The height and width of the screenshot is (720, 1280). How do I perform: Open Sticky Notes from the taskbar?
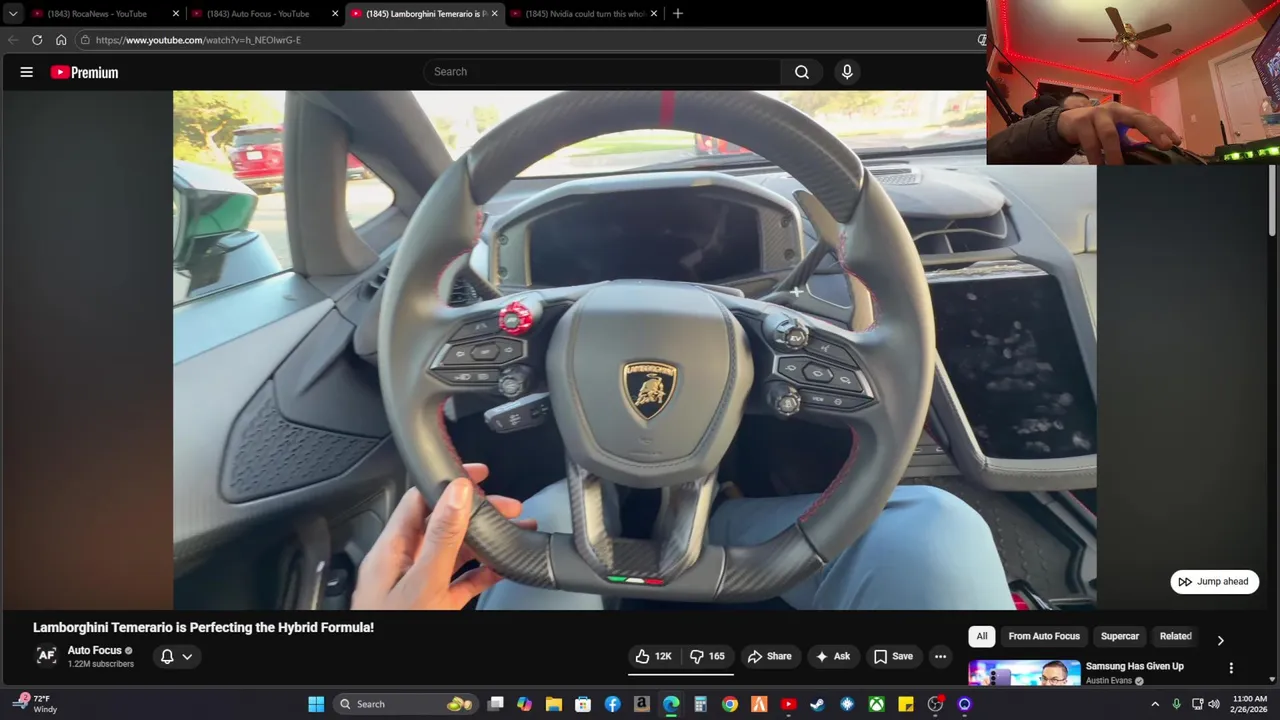(x=905, y=704)
